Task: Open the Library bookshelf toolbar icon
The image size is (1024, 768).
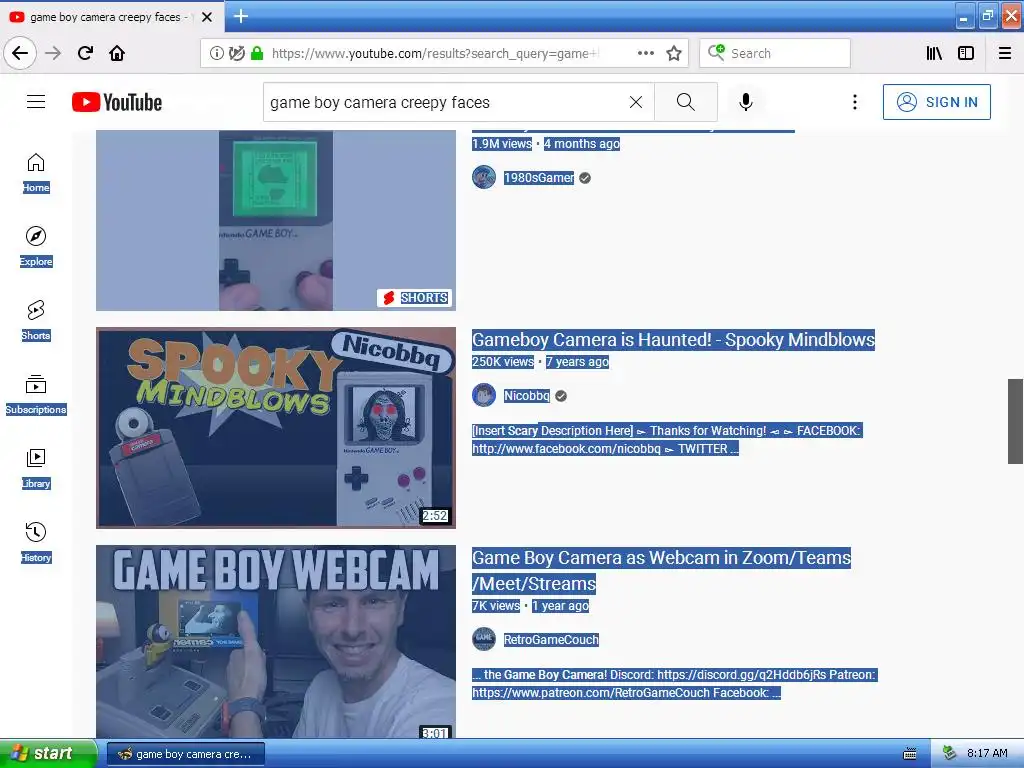Action: 934,53
